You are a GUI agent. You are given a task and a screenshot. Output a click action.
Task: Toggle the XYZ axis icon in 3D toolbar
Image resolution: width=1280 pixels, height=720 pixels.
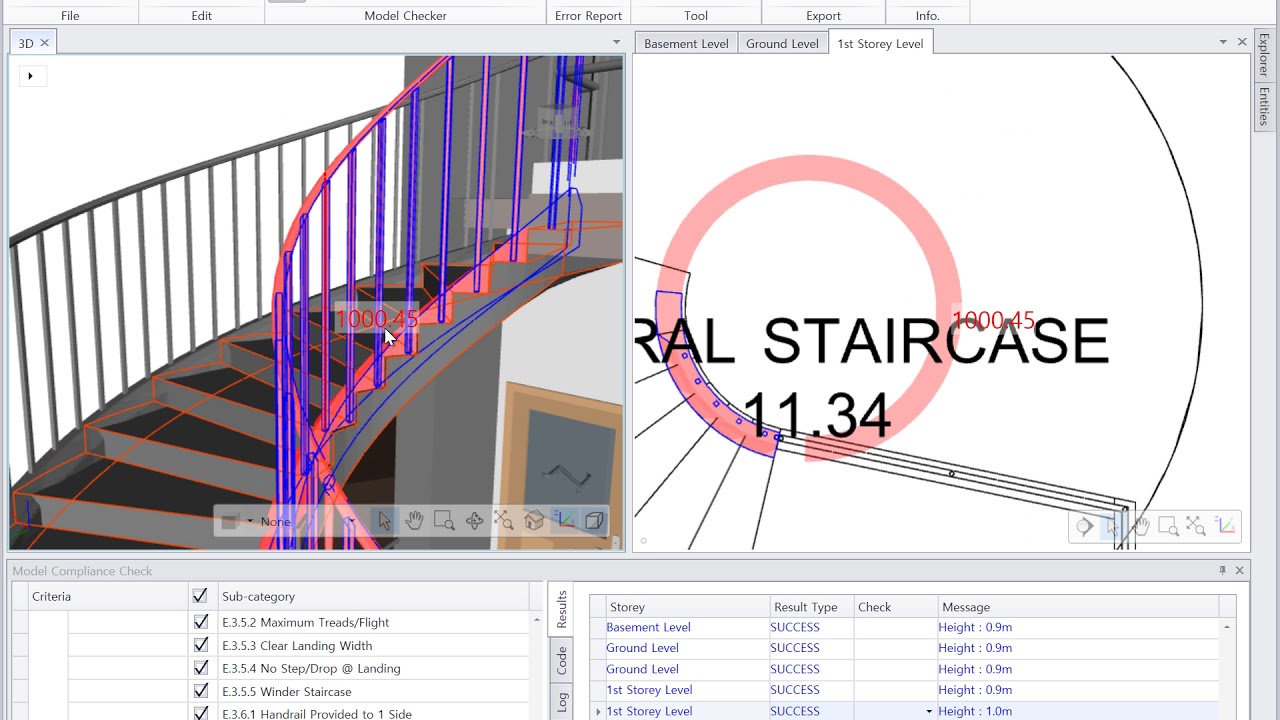565,521
